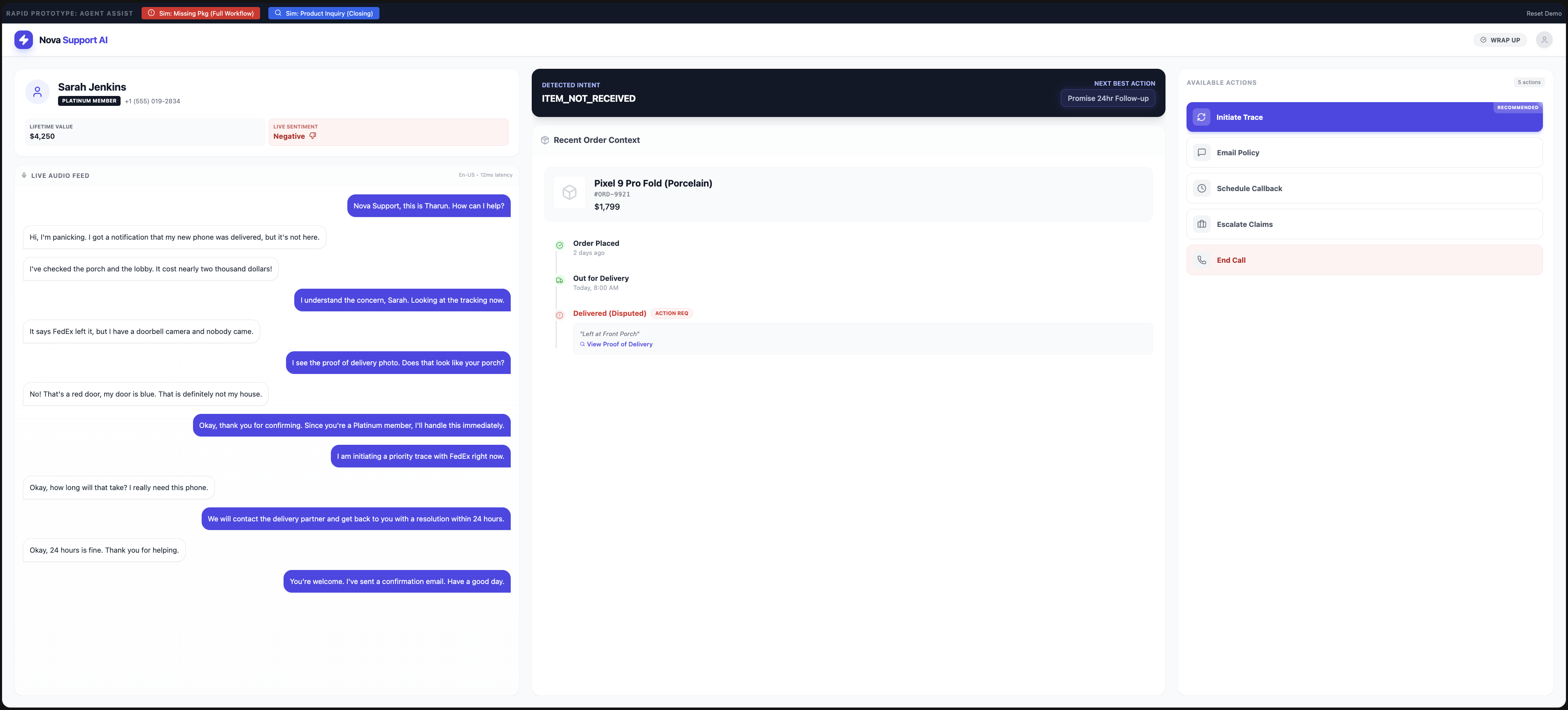Click the End Call phone icon
Image resolution: width=1568 pixels, height=710 pixels.
point(1202,260)
